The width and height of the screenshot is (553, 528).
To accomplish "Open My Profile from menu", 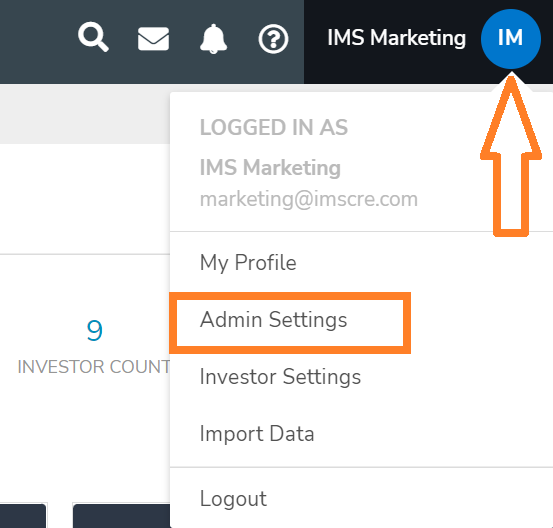I will [248, 263].
